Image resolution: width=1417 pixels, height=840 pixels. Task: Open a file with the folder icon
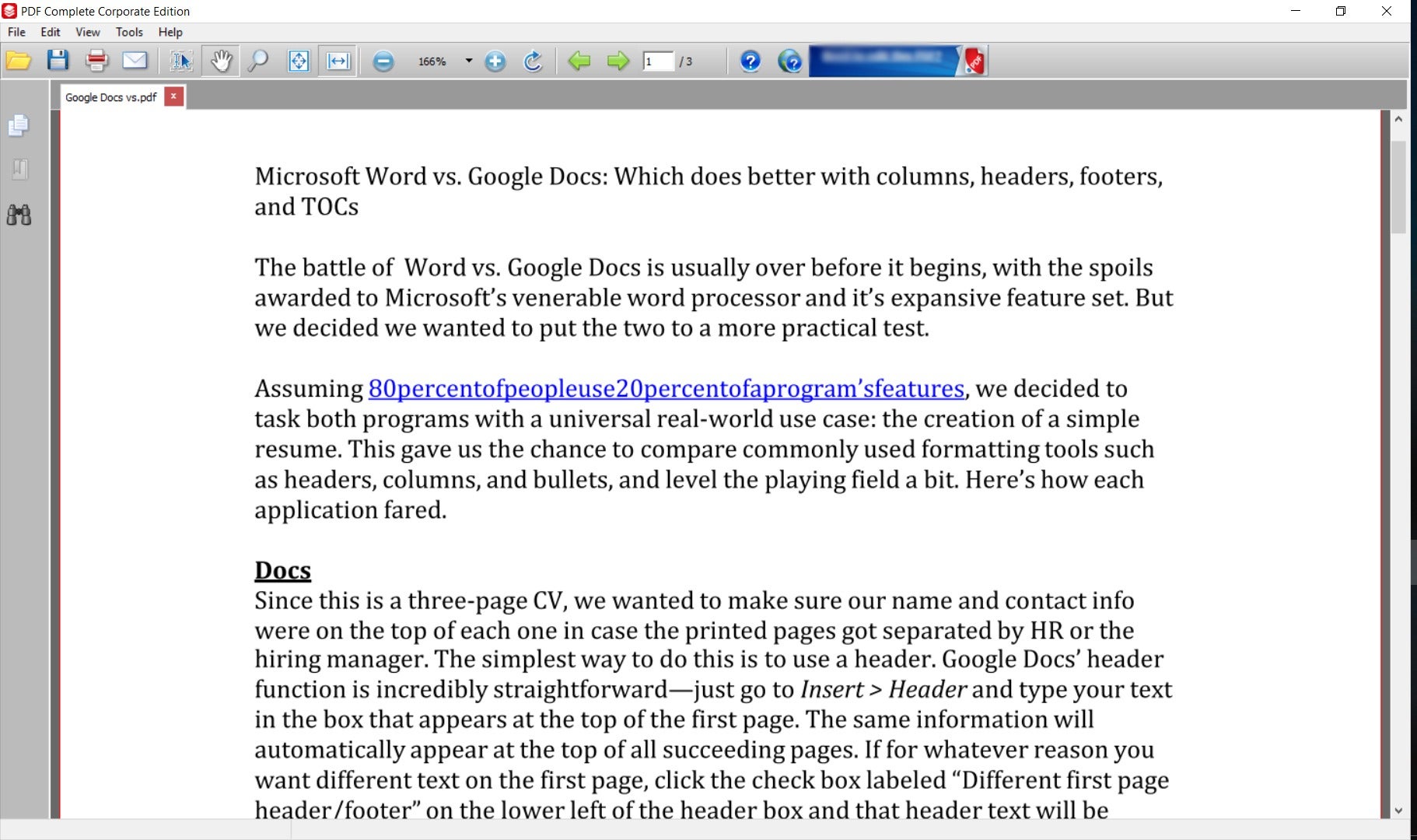19,61
